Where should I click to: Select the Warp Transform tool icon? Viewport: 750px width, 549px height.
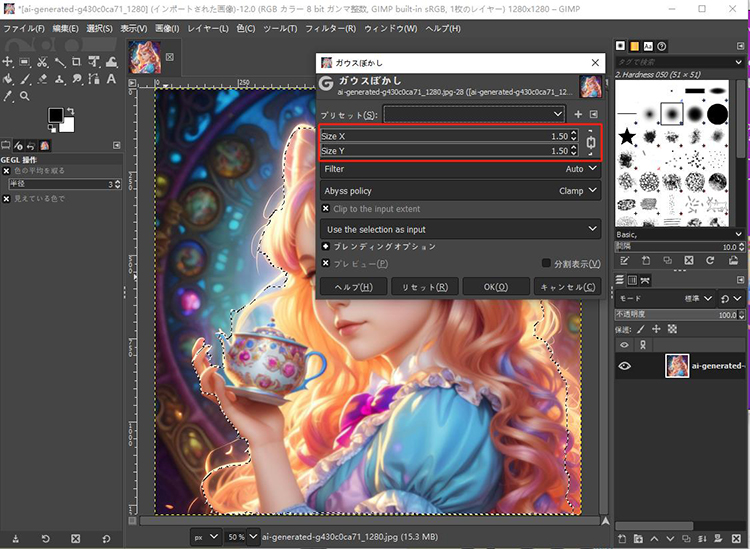point(111,61)
